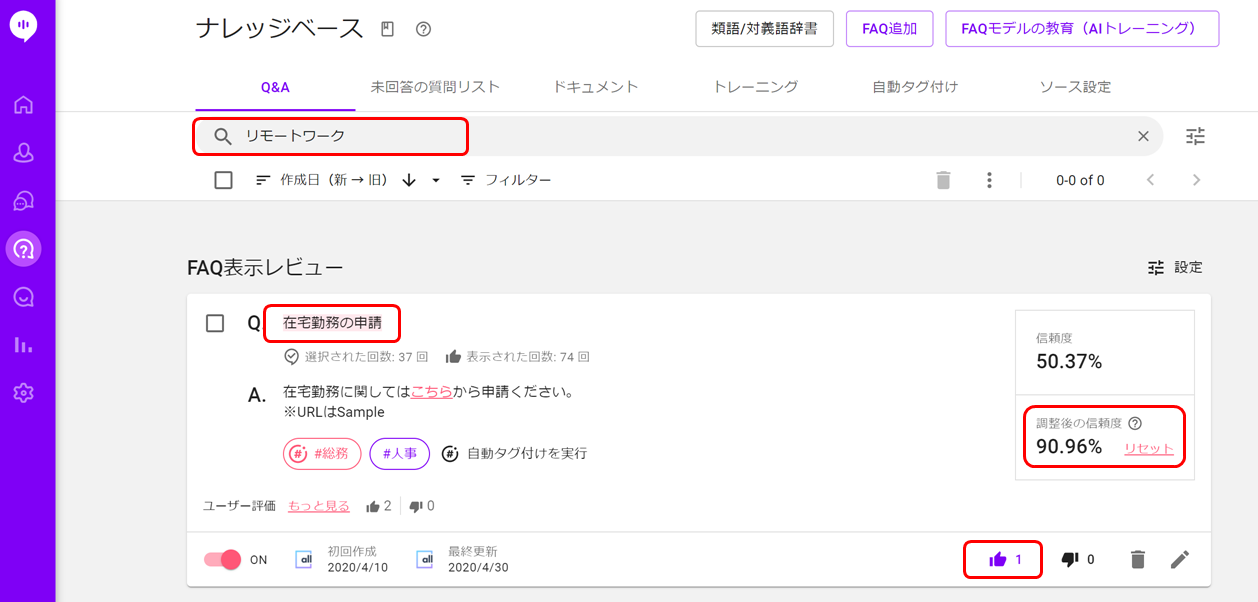Switch off the ON toggle for the FAQ

pos(223,559)
